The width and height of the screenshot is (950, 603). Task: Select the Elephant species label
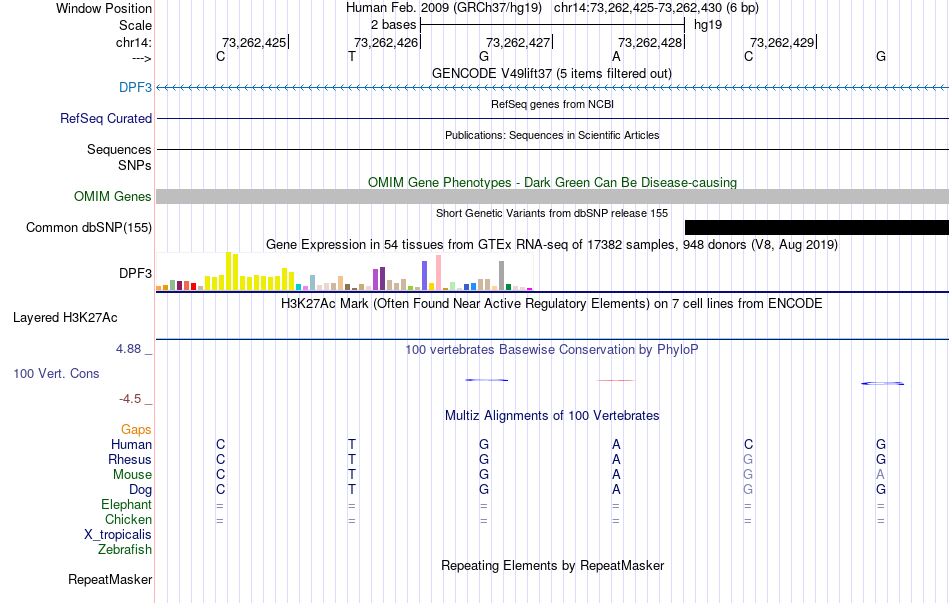tap(127, 504)
